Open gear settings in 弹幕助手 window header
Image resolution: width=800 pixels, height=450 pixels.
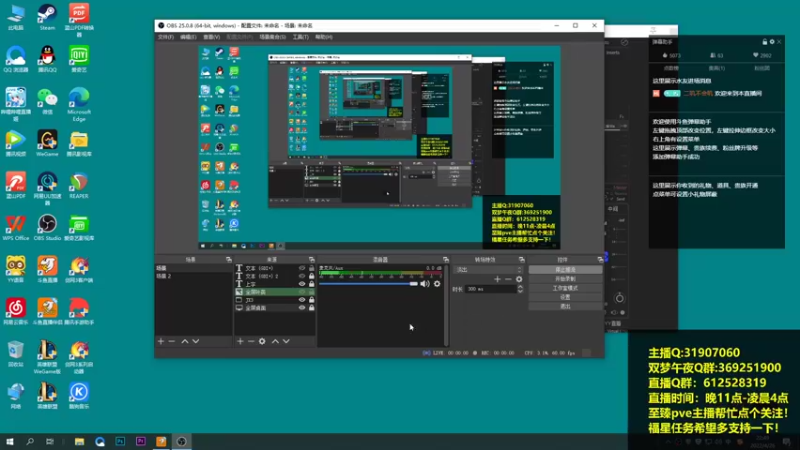772,42
